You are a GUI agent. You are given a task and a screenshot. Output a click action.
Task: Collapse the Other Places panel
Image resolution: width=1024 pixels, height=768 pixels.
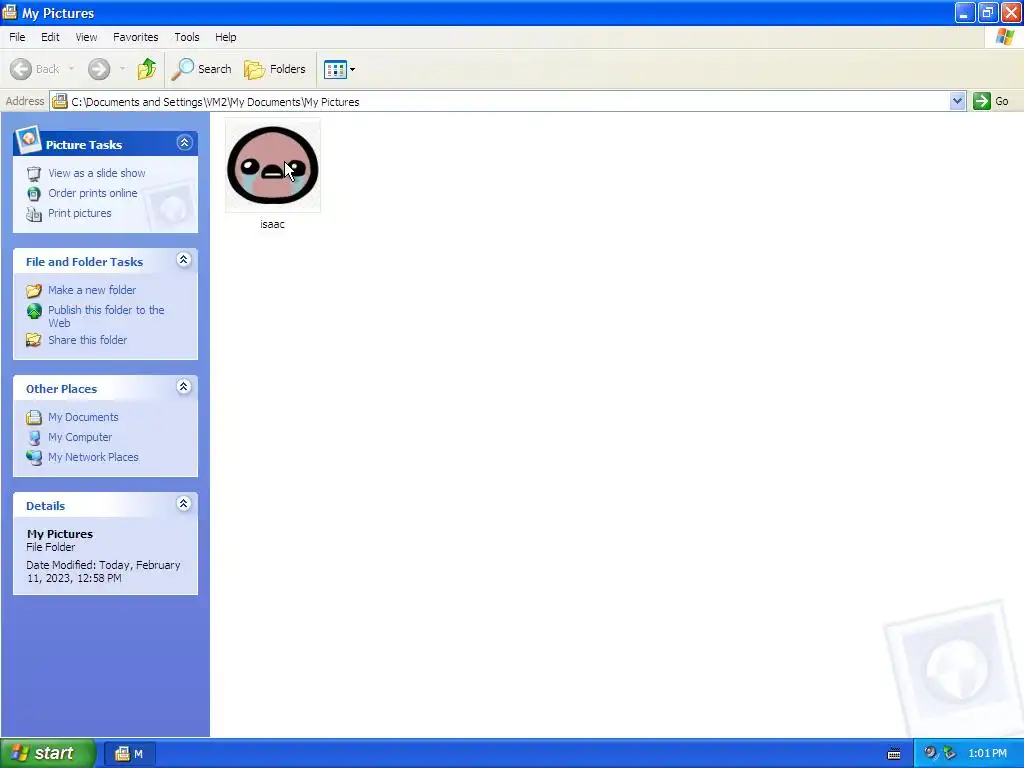pos(184,387)
